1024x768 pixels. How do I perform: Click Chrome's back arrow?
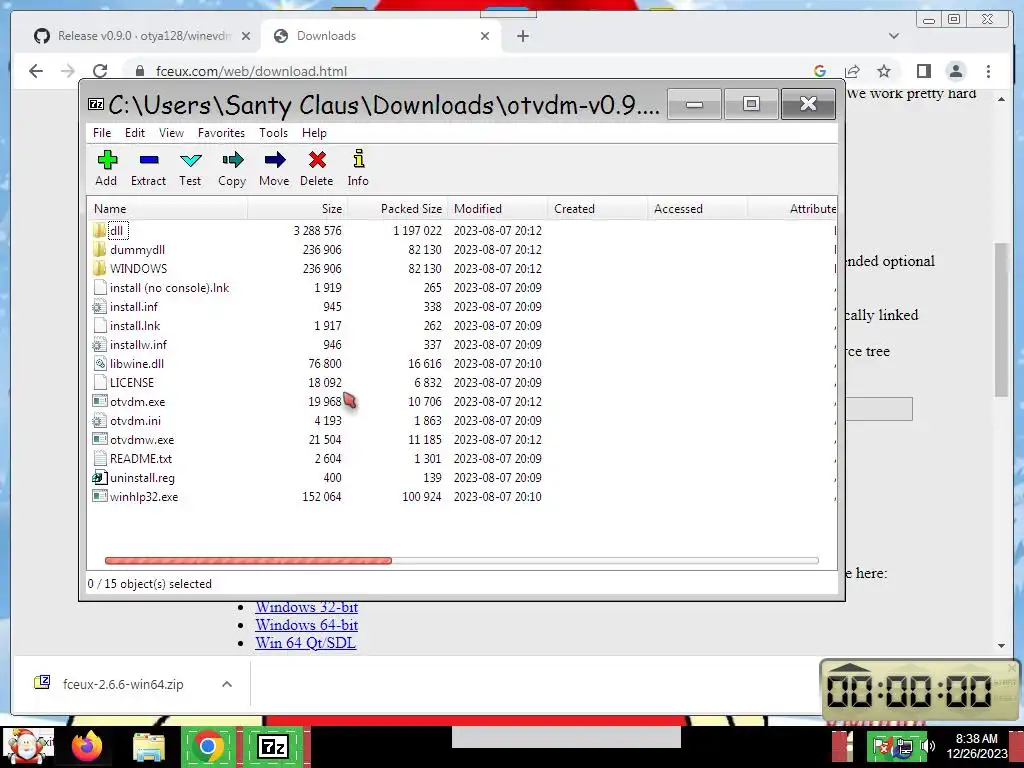36,71
